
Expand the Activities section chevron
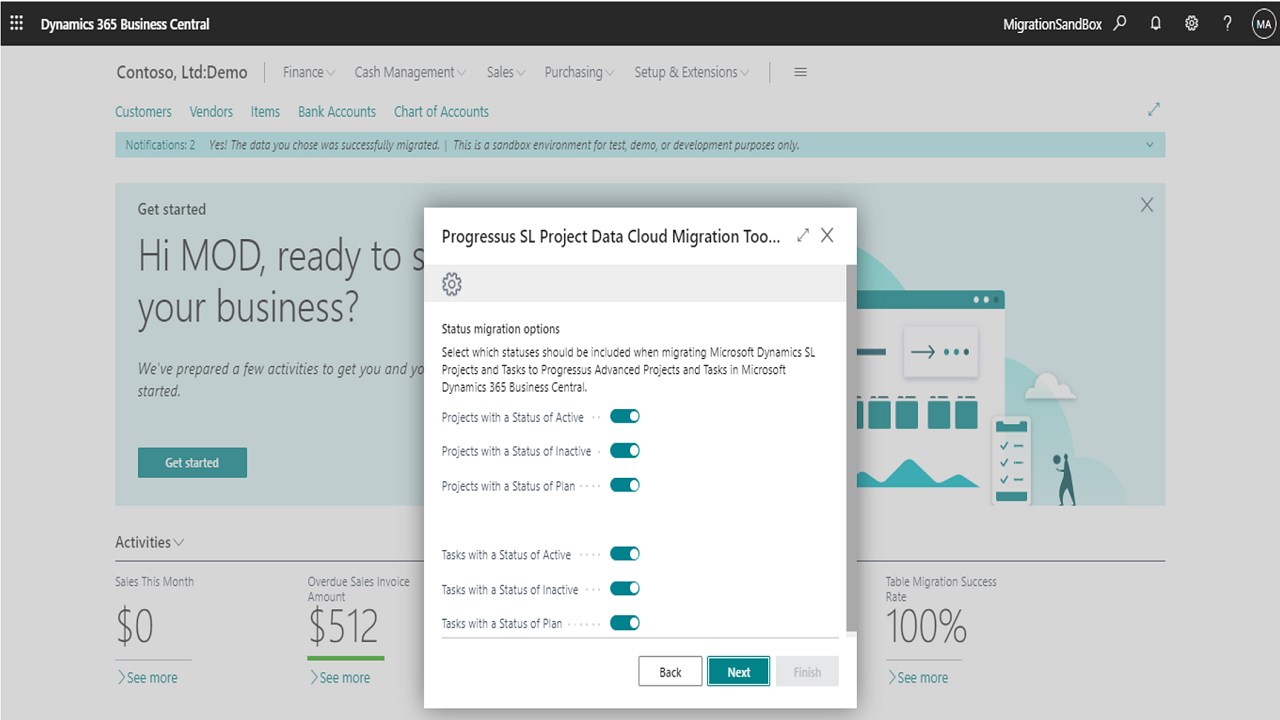(179, 543)
